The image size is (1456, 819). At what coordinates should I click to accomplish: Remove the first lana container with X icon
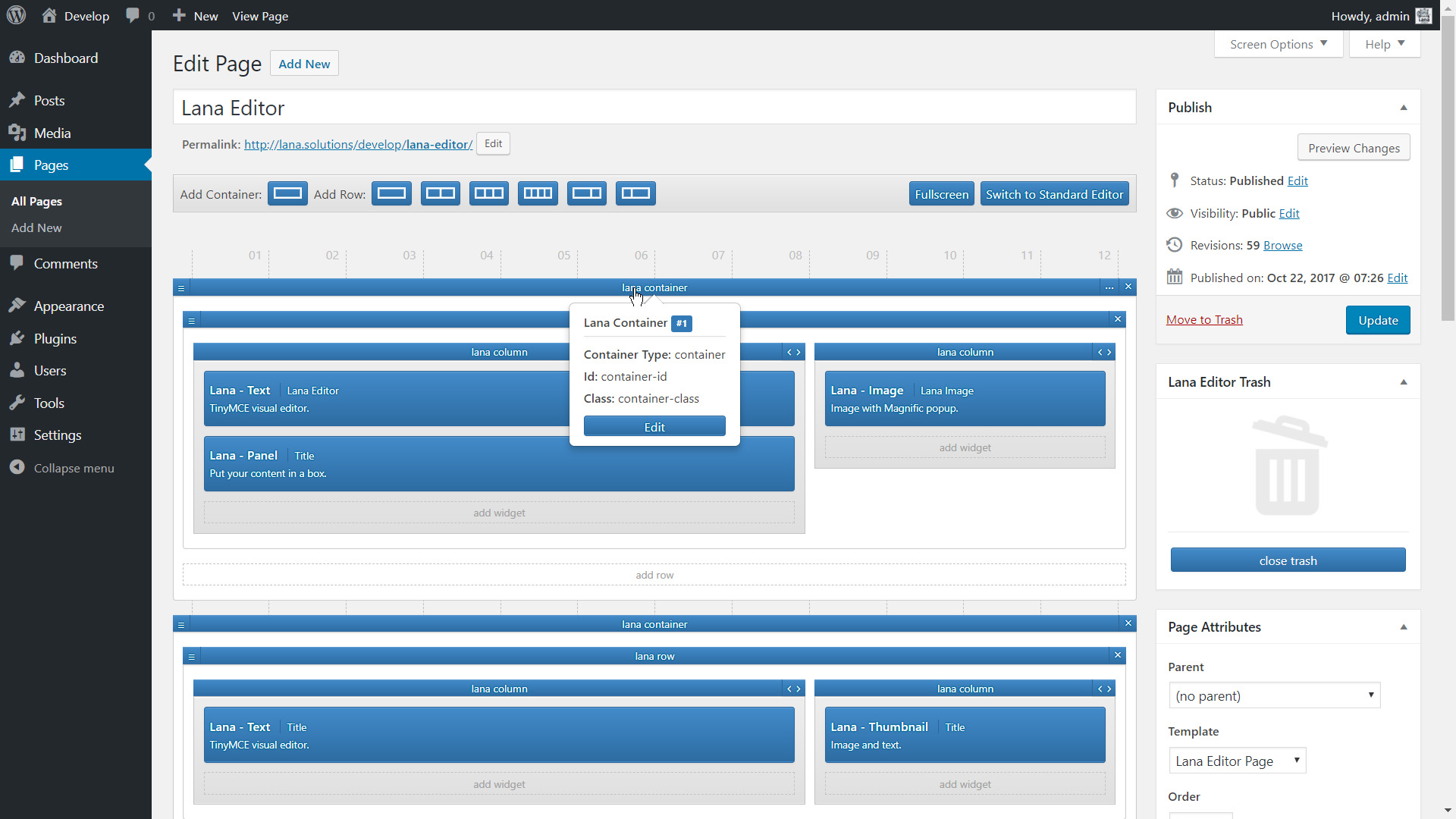click(x=1128, y=287)
